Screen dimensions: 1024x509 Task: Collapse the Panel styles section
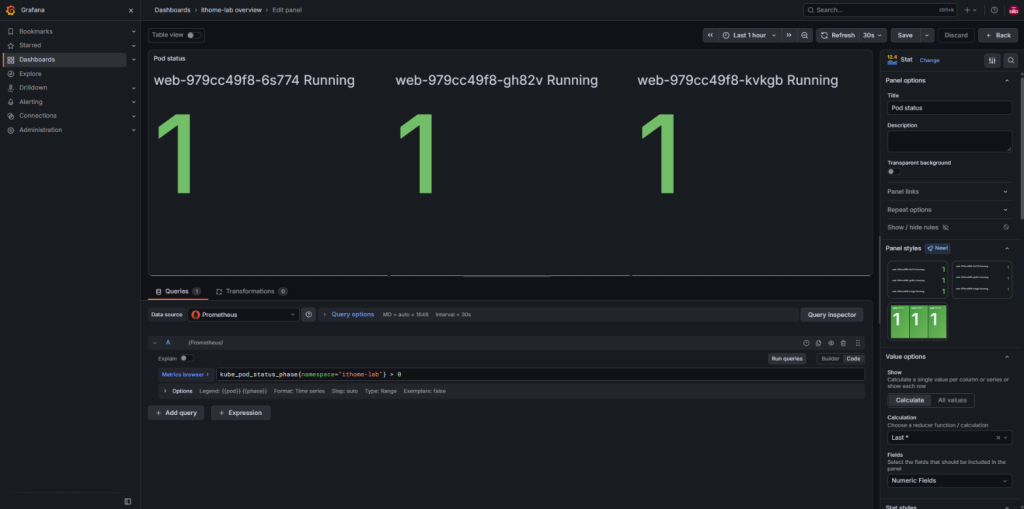[x=1006, y=248]
